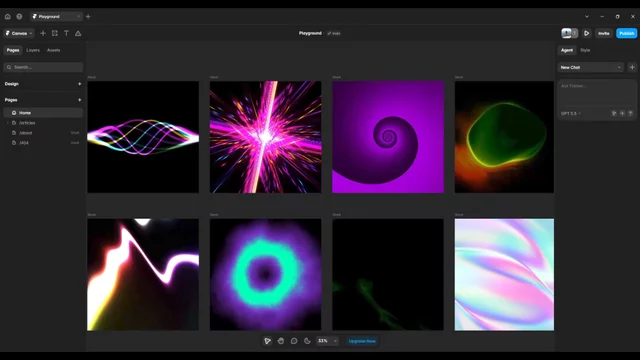The image size is (640, 360).
Task: Send the Ask Framer prompt arrow
Action: click(x=630, y=113)
